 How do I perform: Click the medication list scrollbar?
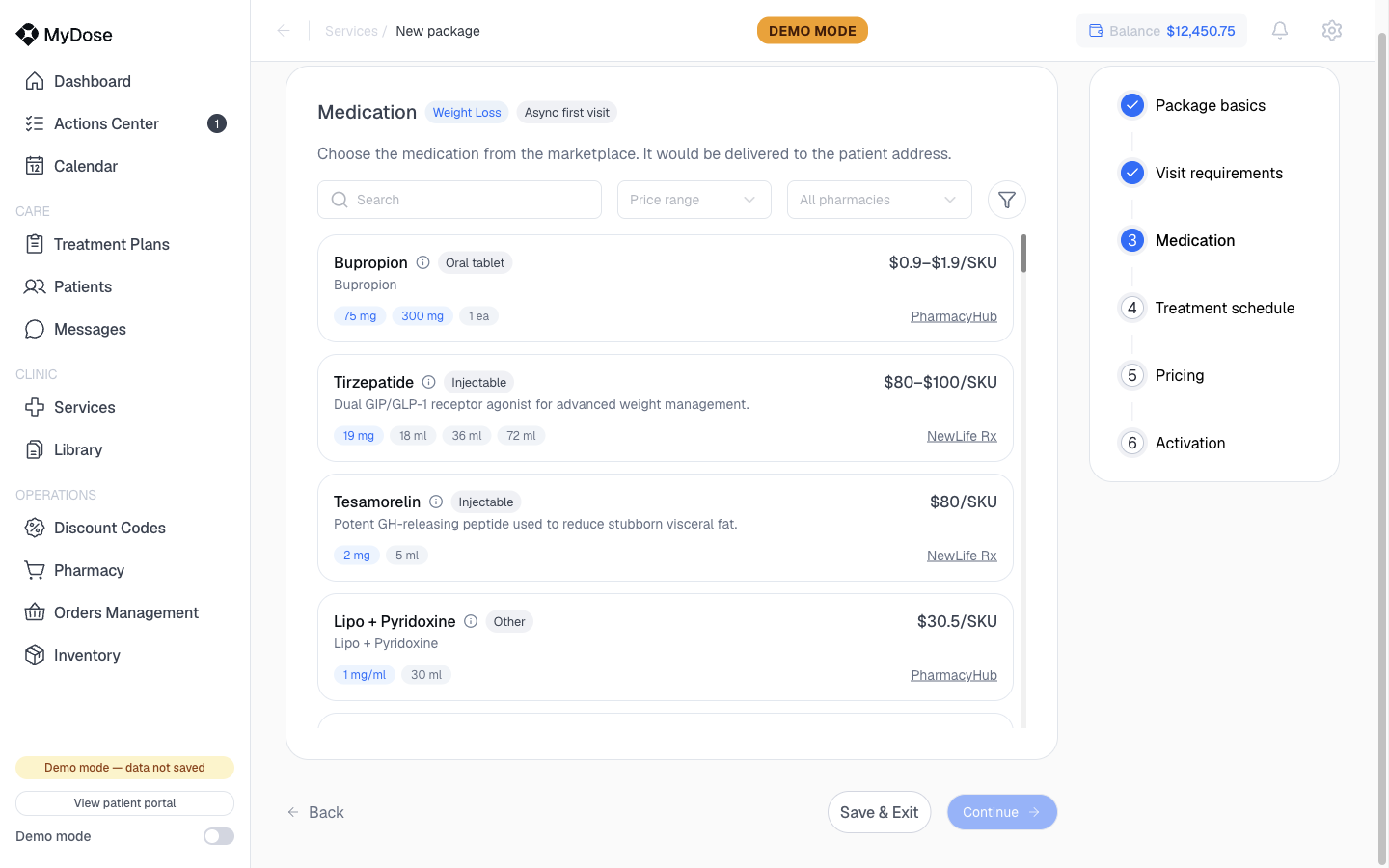pos(1023,254)
